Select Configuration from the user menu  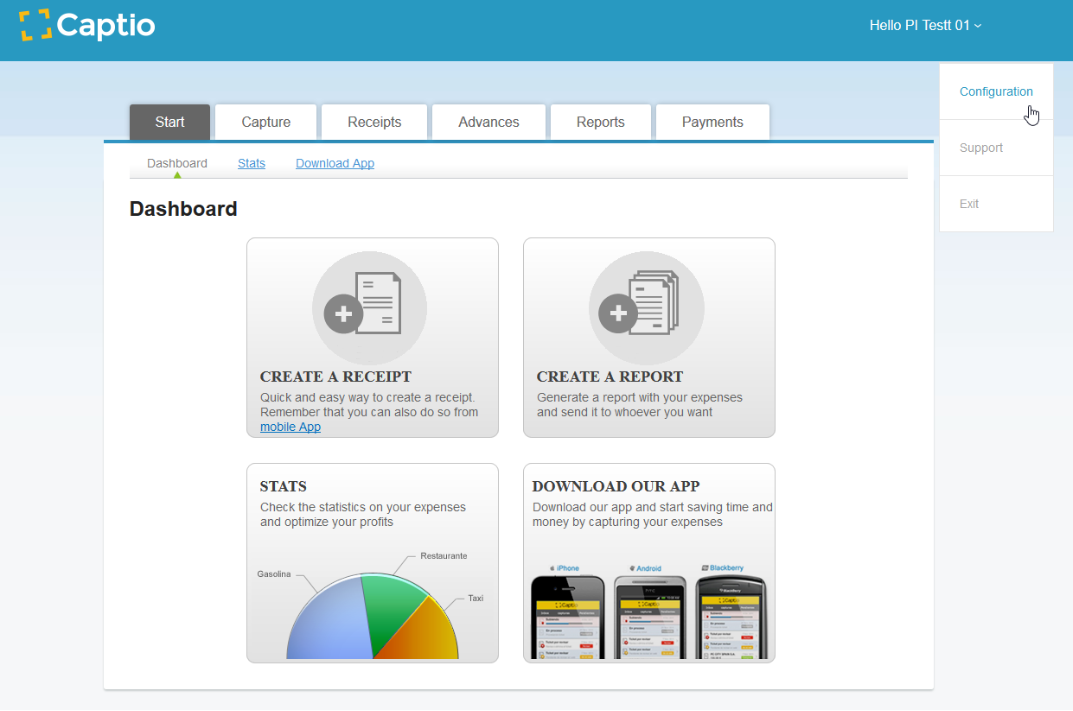pyautogui.click(x=996, y=92)
